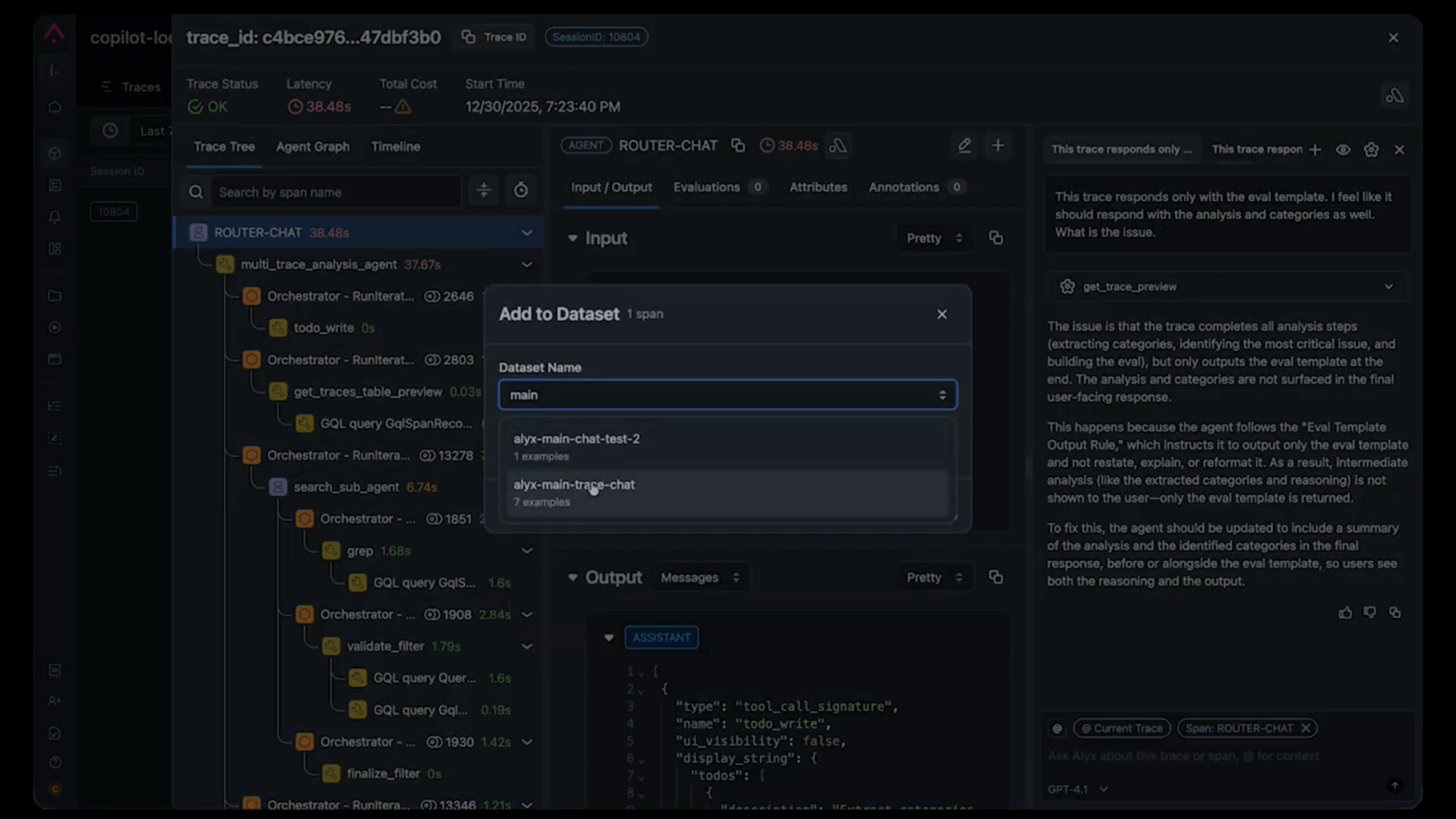Switch to the Timeline tab
Image resolution: width=1456 pixels, height=819 pixels.
click(395, 146)
